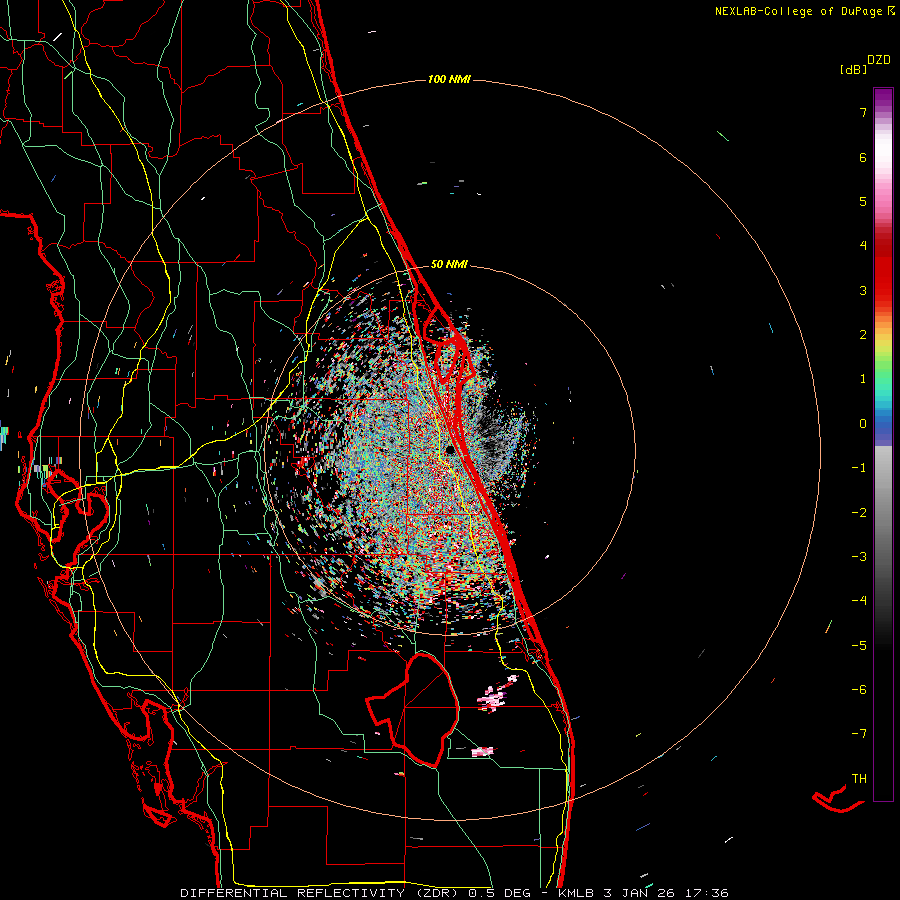Select the -2 label on the scale
900x900 pixels.
(859, 513)
